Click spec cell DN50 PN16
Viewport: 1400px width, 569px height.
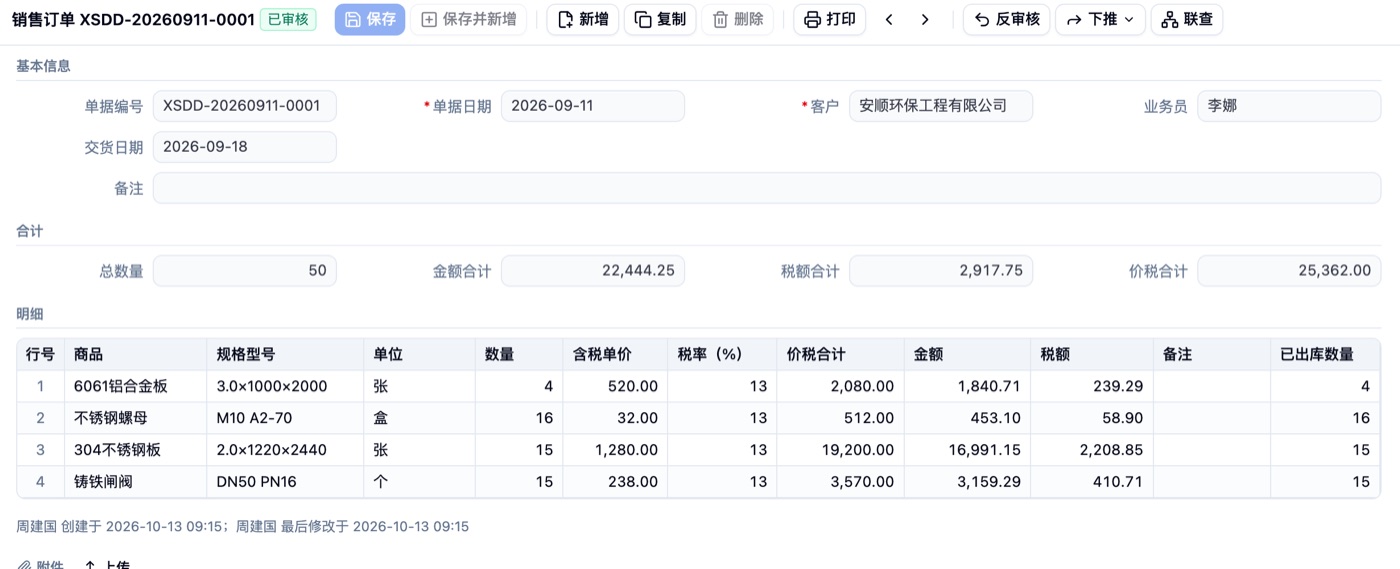point(285,482)
